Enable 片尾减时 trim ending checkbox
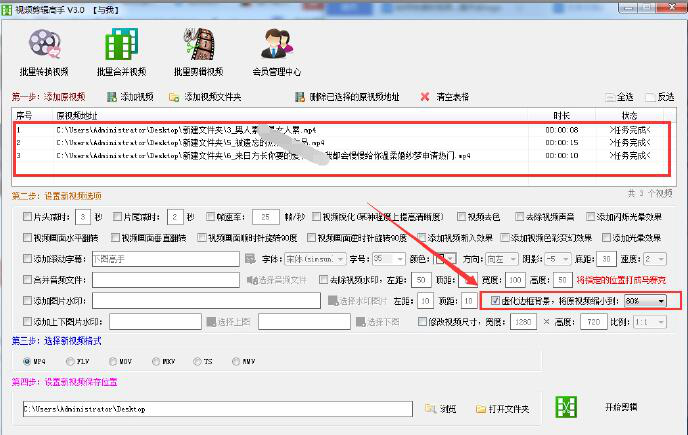Screen dimensions: 688x435 click(117, 216)
